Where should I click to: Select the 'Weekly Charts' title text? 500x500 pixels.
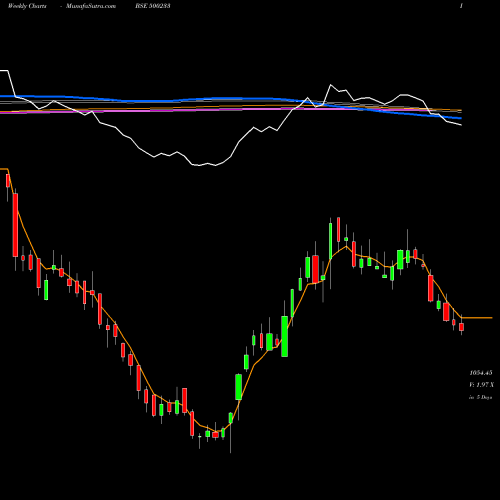pyautogui.click(x=27, y=6)
